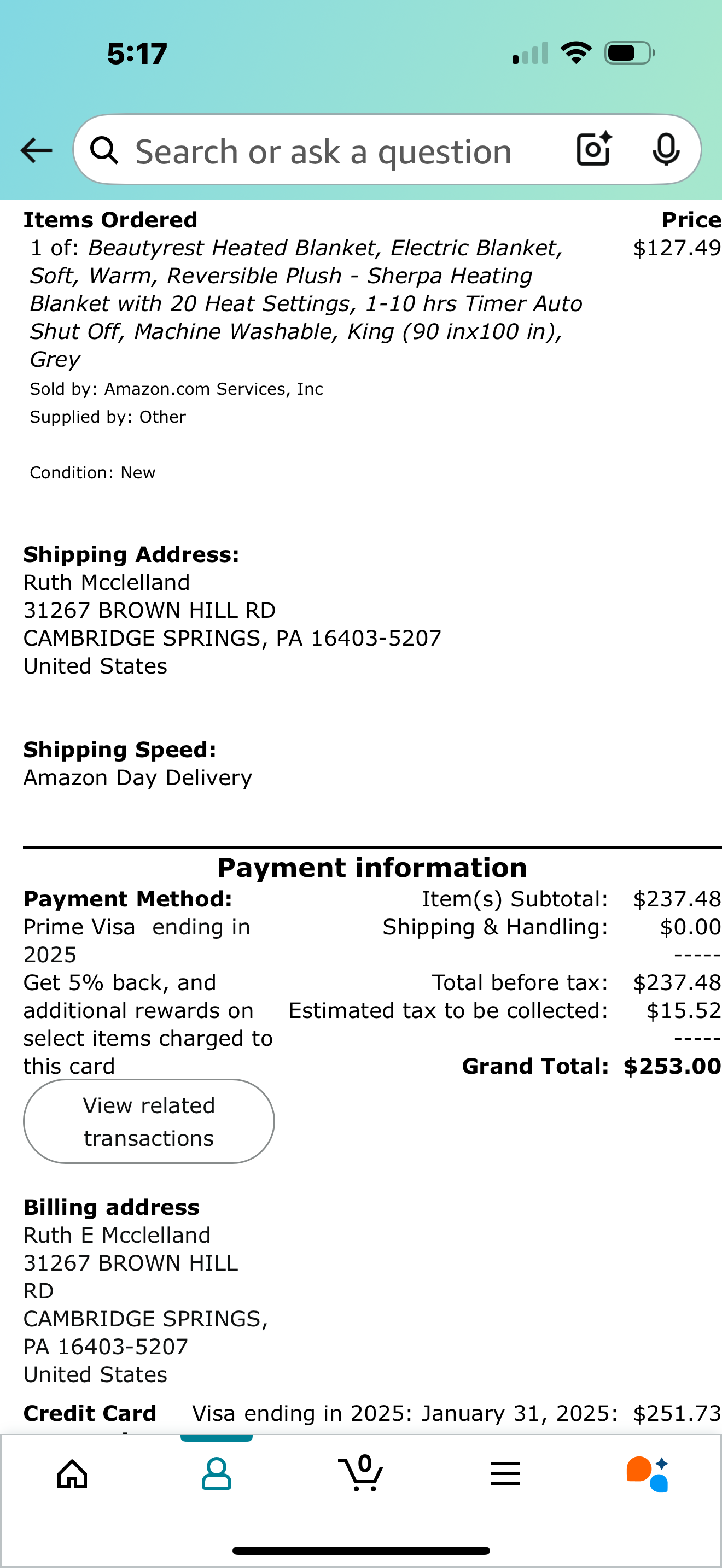Tap the battery status icon

[x=630, y=53]
